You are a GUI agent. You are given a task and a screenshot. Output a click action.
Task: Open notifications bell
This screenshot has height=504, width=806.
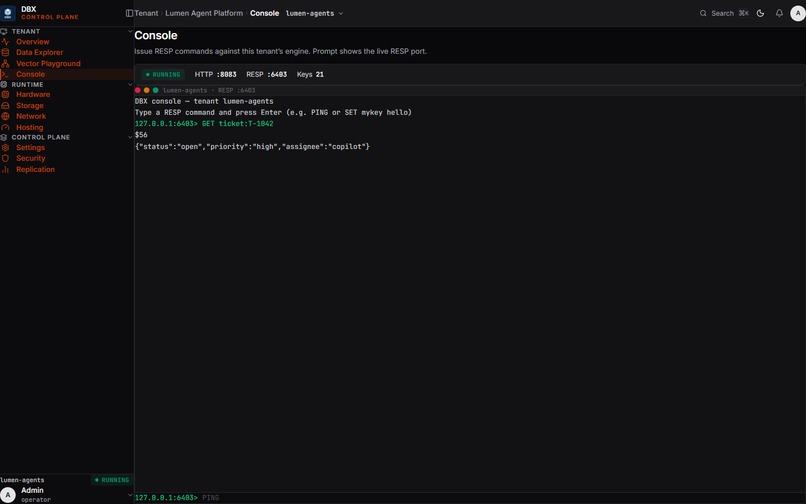point(779,13)
